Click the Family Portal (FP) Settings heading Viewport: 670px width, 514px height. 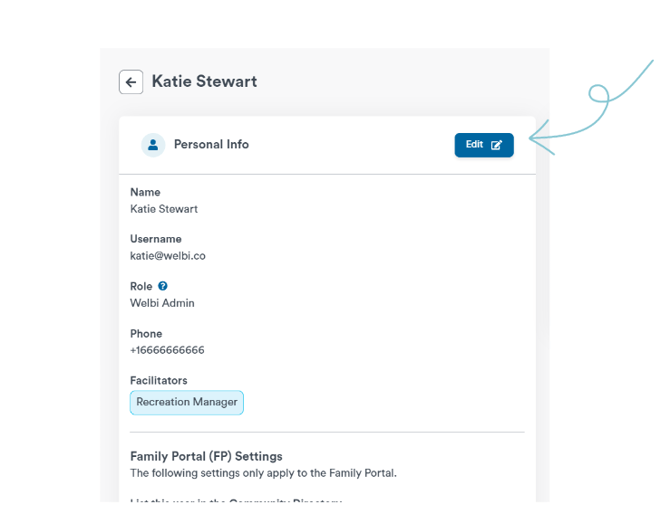[x=206, y=456]
